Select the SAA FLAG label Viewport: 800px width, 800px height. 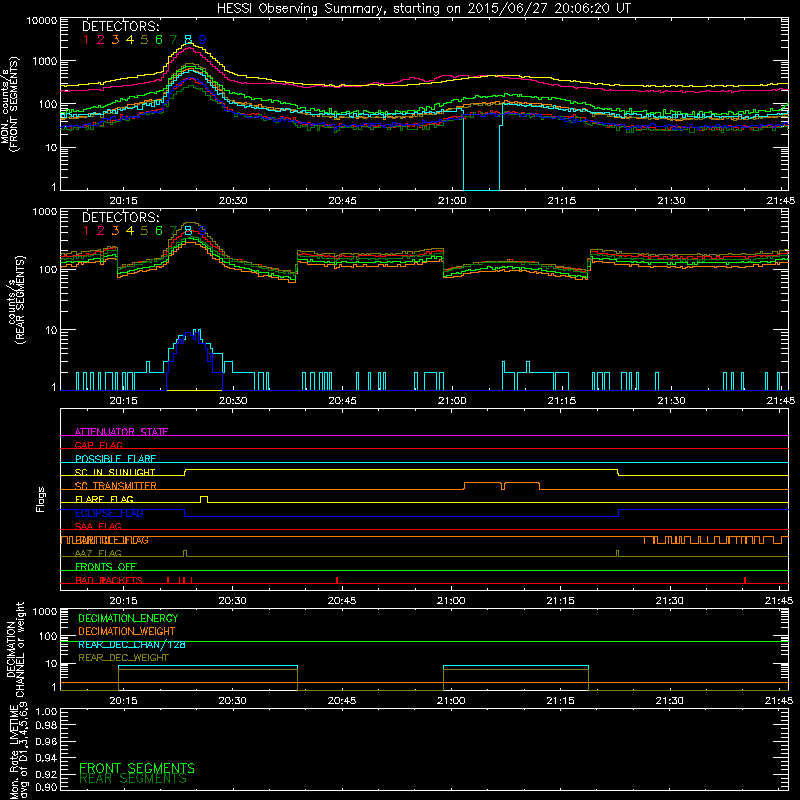(x=98, y=527)
